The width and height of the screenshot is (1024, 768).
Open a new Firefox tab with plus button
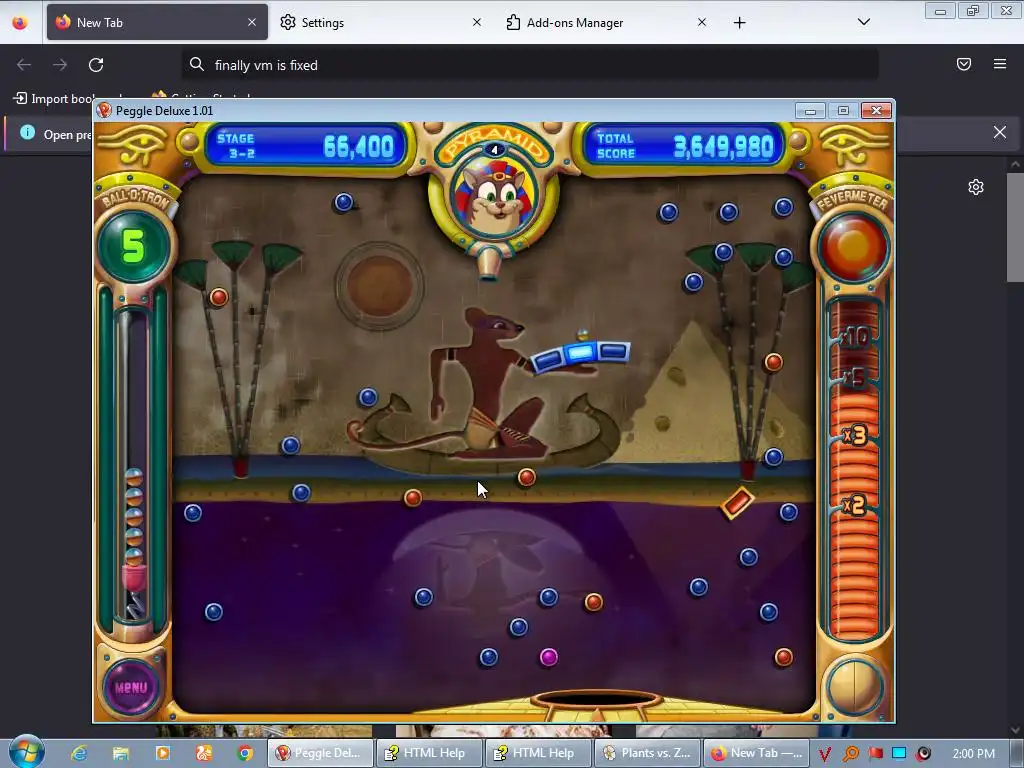tap(739, 23)
